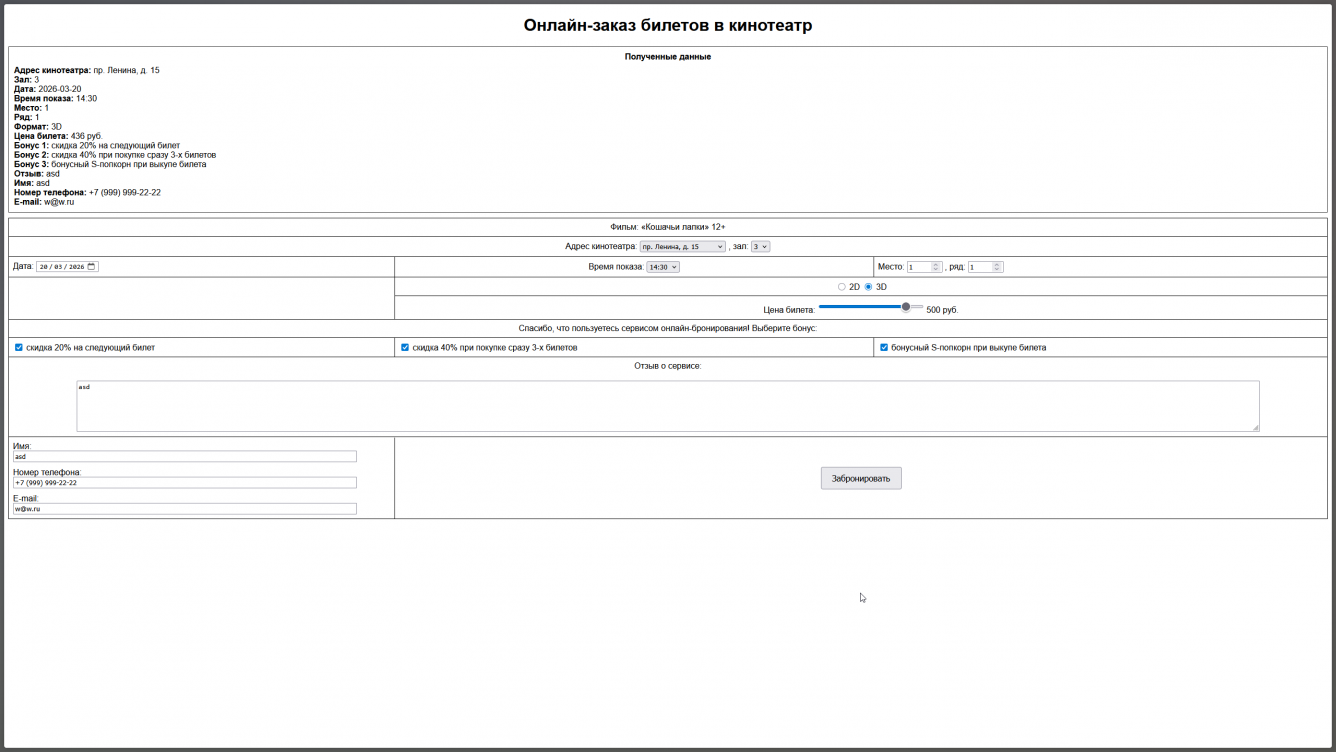
Task: Select the 2D format radio button
Action: click(x=842, y=287)
